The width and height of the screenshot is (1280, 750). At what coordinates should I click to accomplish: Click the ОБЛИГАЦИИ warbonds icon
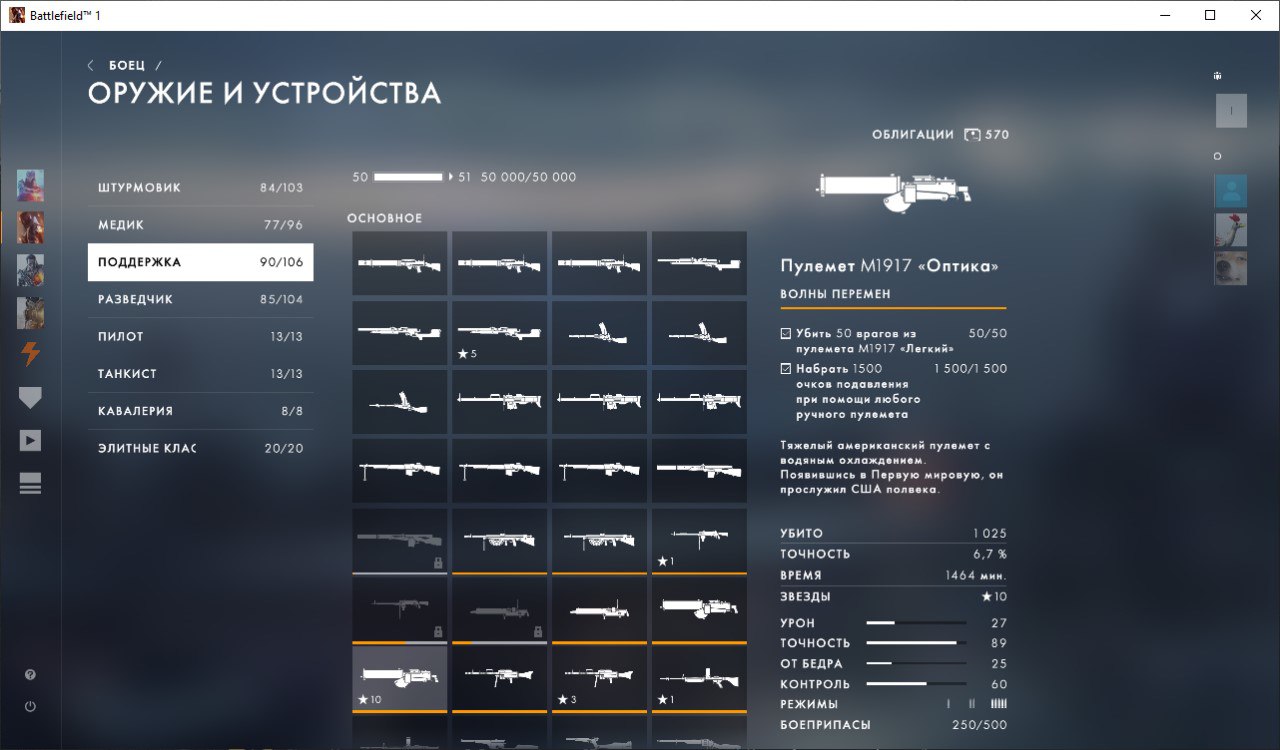point(973,134)
